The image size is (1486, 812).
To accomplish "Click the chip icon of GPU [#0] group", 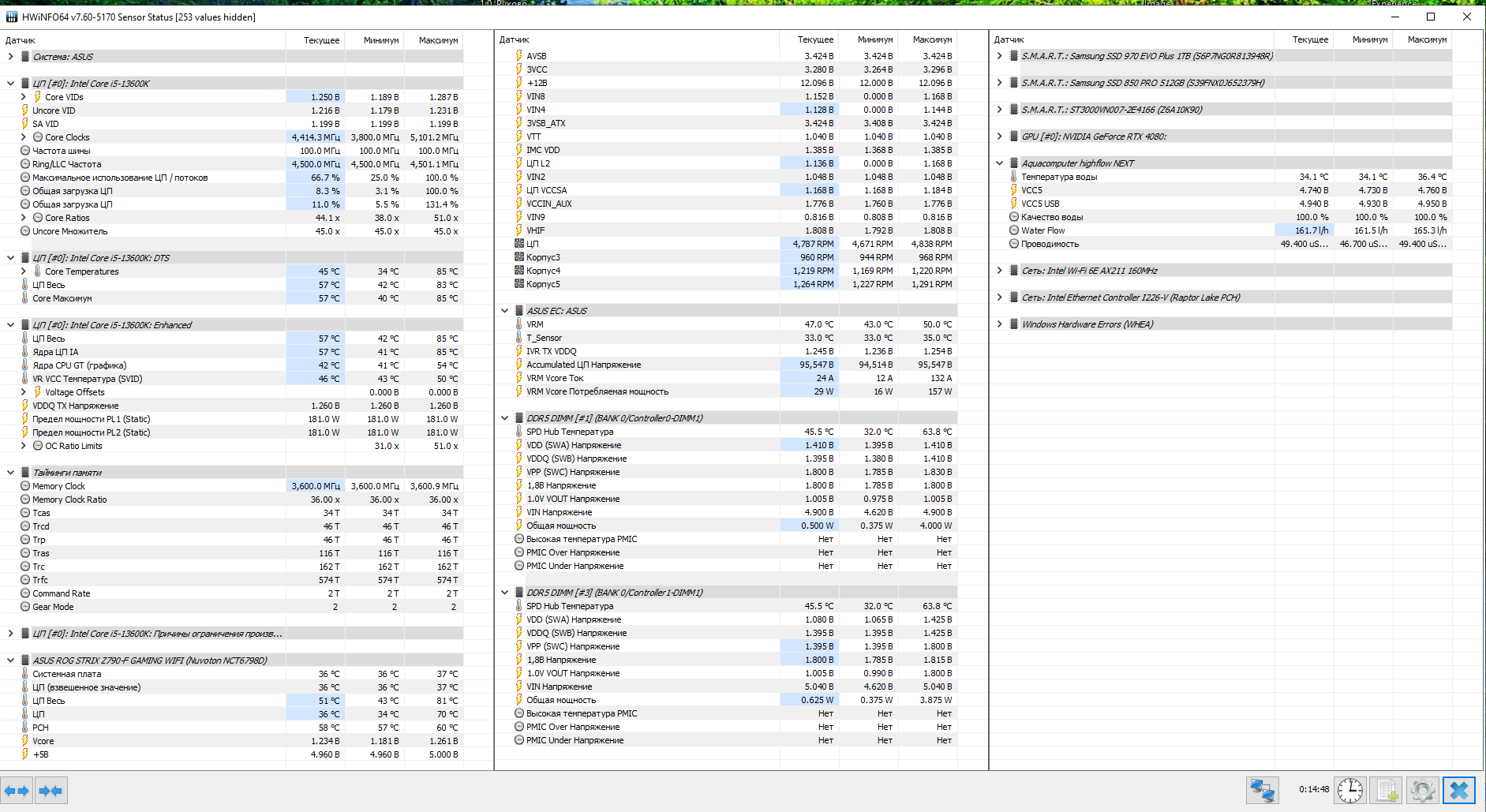I will (1014, 137).
